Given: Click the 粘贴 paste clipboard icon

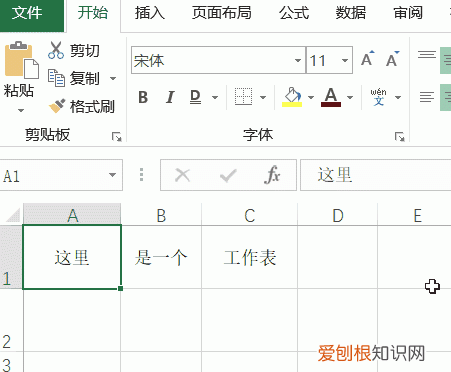Looking at the screenshot, I should tap(22, 60).
